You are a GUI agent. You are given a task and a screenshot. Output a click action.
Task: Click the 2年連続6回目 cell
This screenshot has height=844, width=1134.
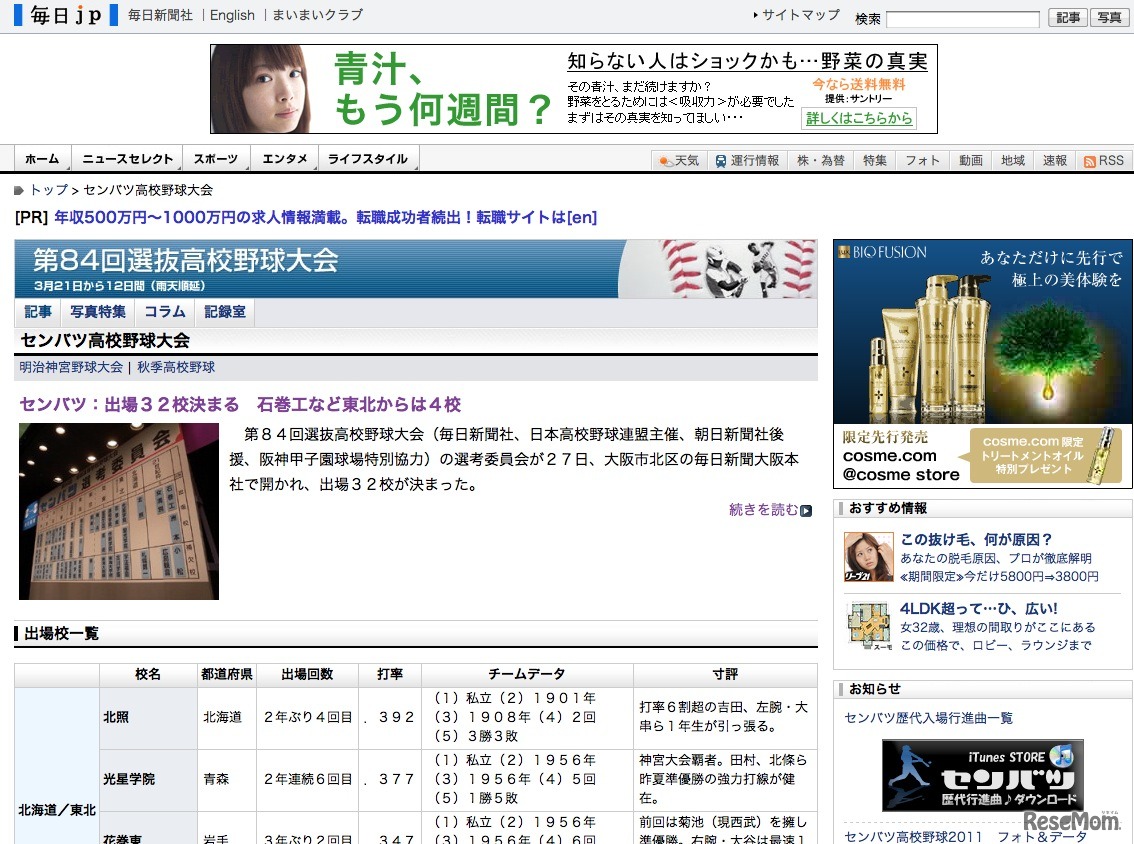pyautogui.click(x=307, y=780)
